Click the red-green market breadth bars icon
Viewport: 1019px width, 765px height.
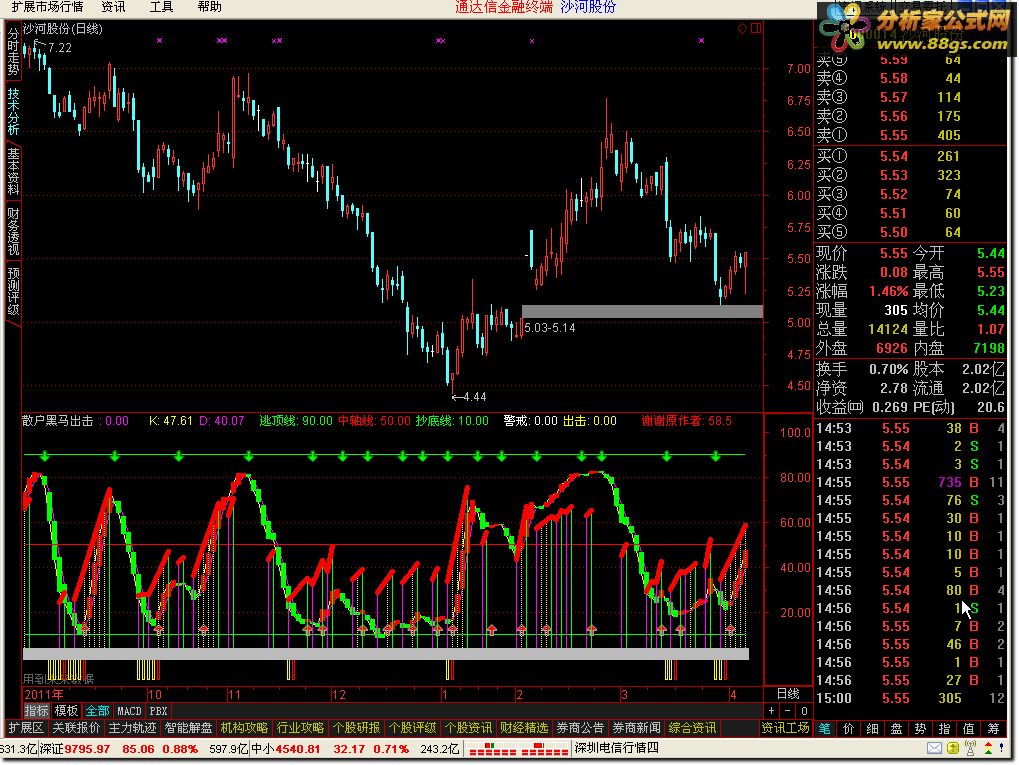click(519, 749)
